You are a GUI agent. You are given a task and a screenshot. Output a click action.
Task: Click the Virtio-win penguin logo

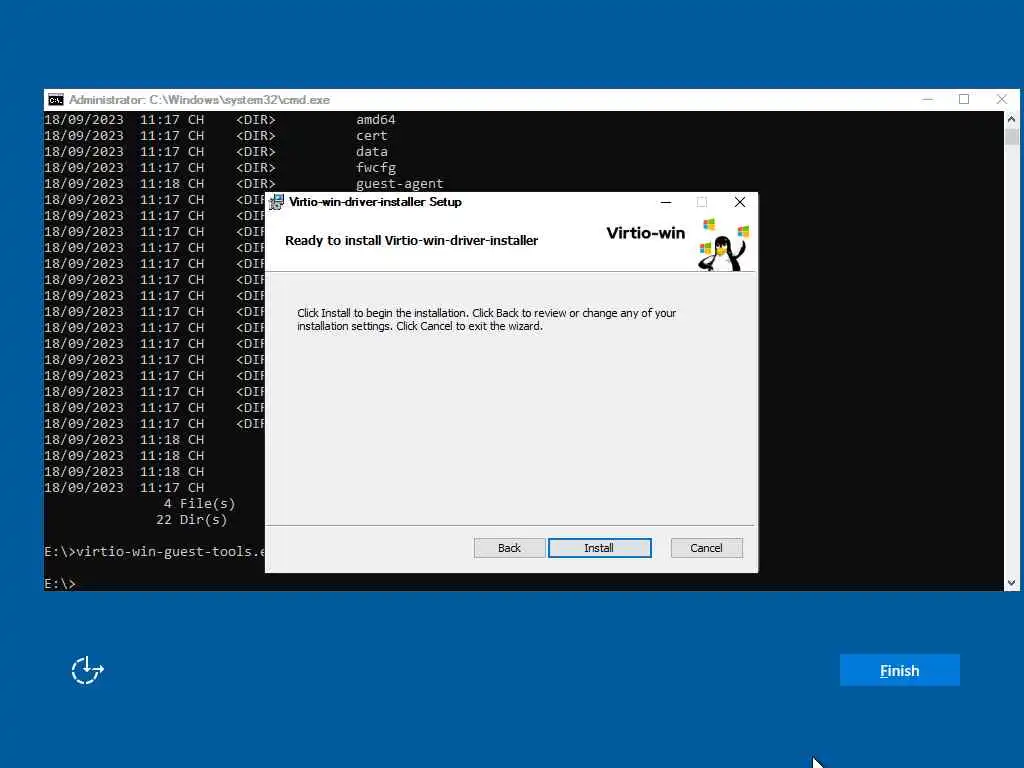pyautogui.click(x=723, y=245)
